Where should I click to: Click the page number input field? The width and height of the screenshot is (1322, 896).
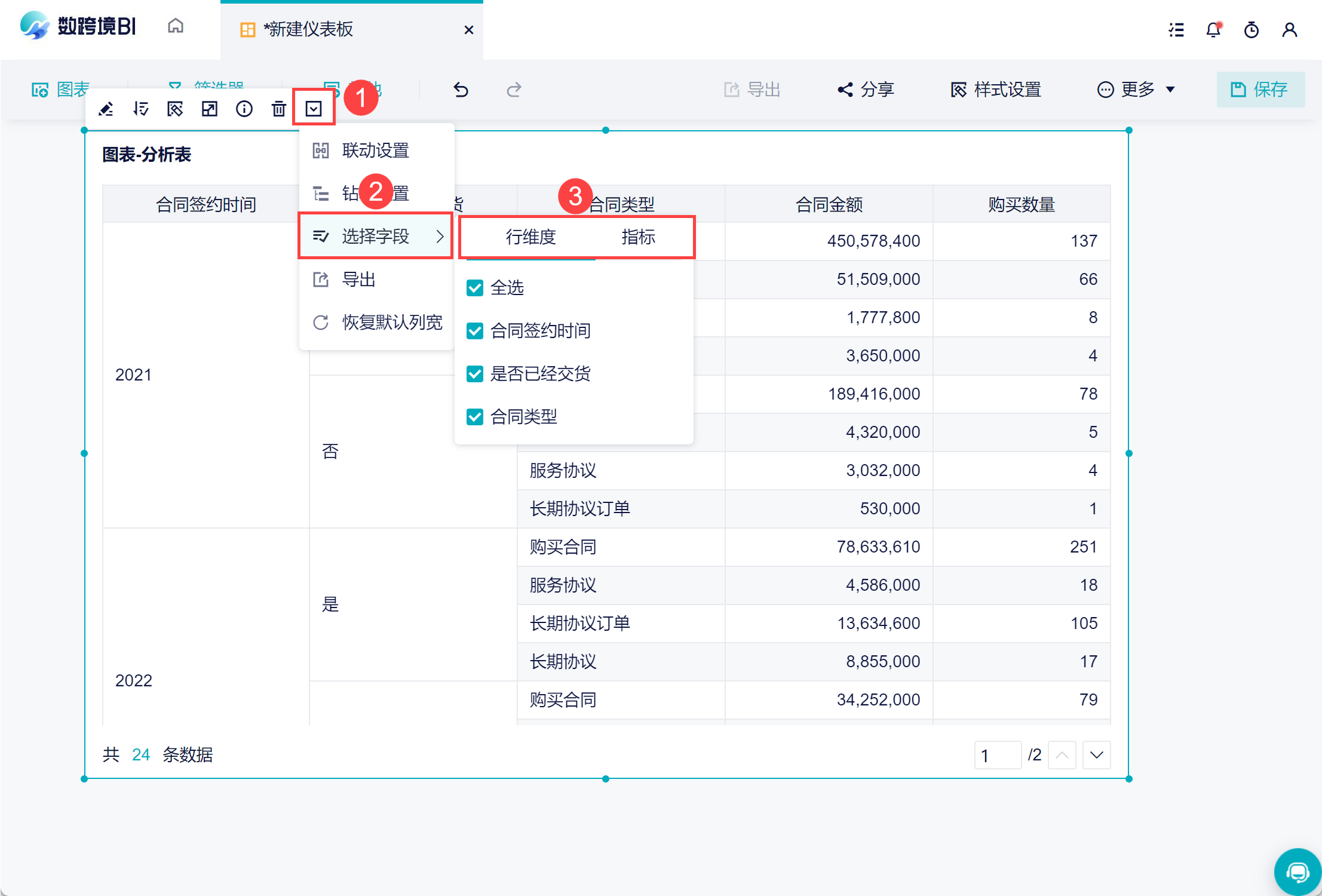(x=997, y=755)
